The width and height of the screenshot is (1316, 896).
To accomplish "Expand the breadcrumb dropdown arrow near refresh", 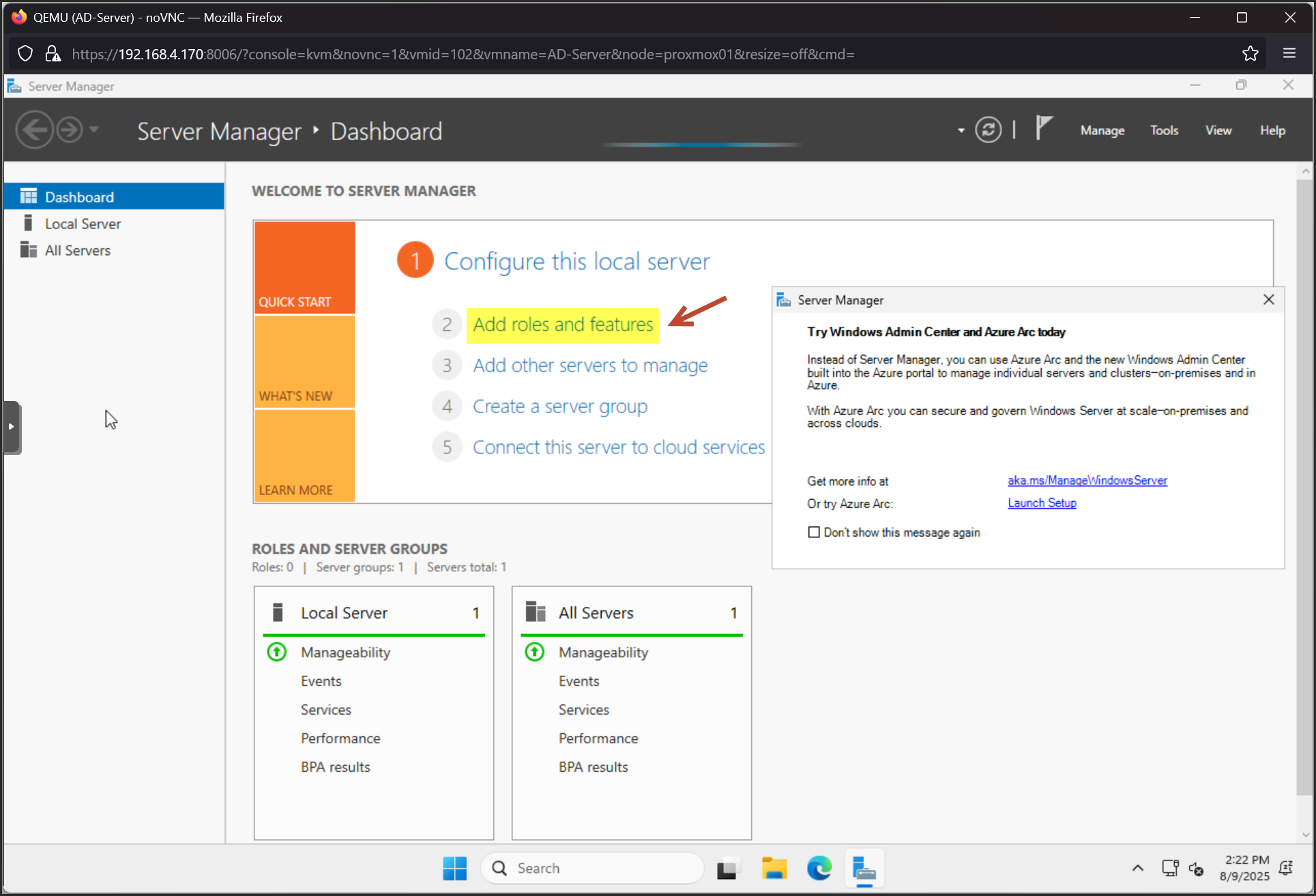I will pos(961,130).
